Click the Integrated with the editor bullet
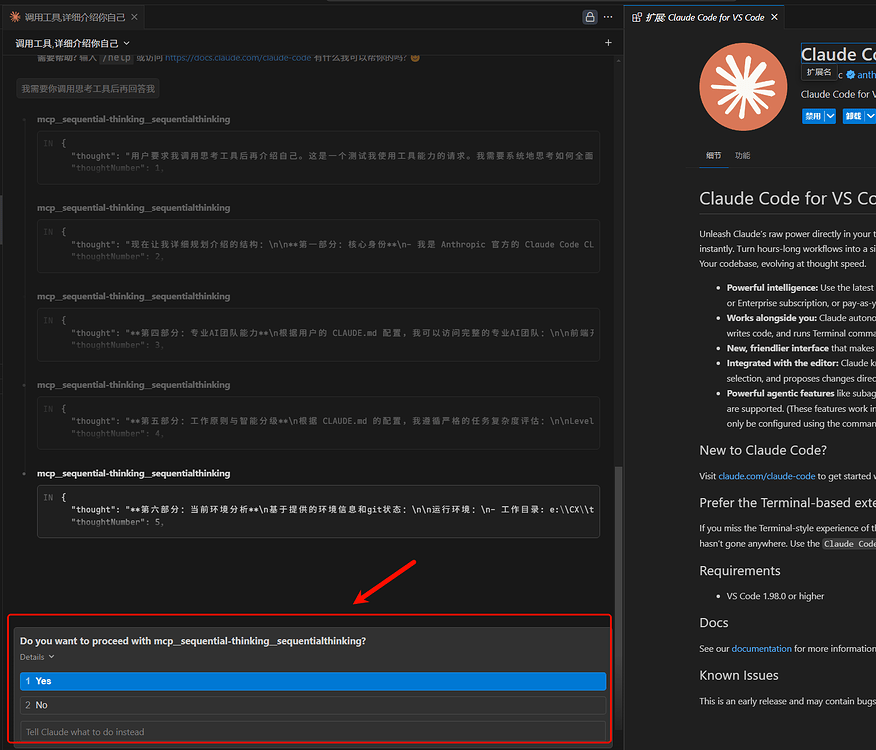Viewport: 876px width, 750px height. (x=801, y=371)
